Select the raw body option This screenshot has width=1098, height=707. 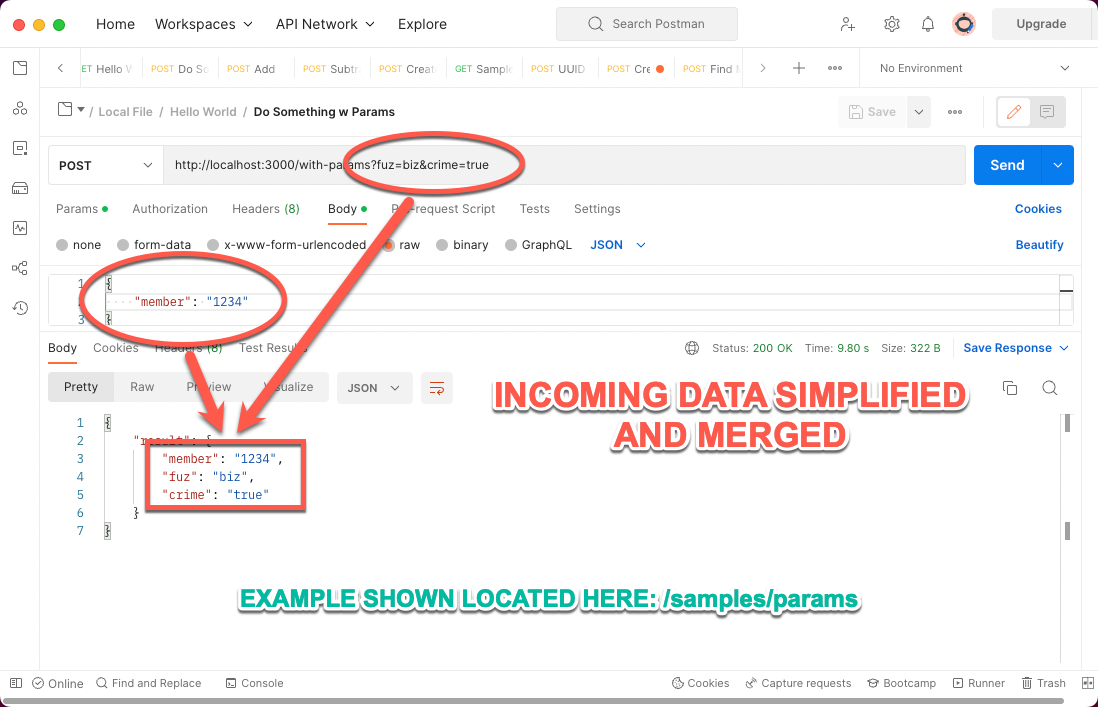pos(401,245)
